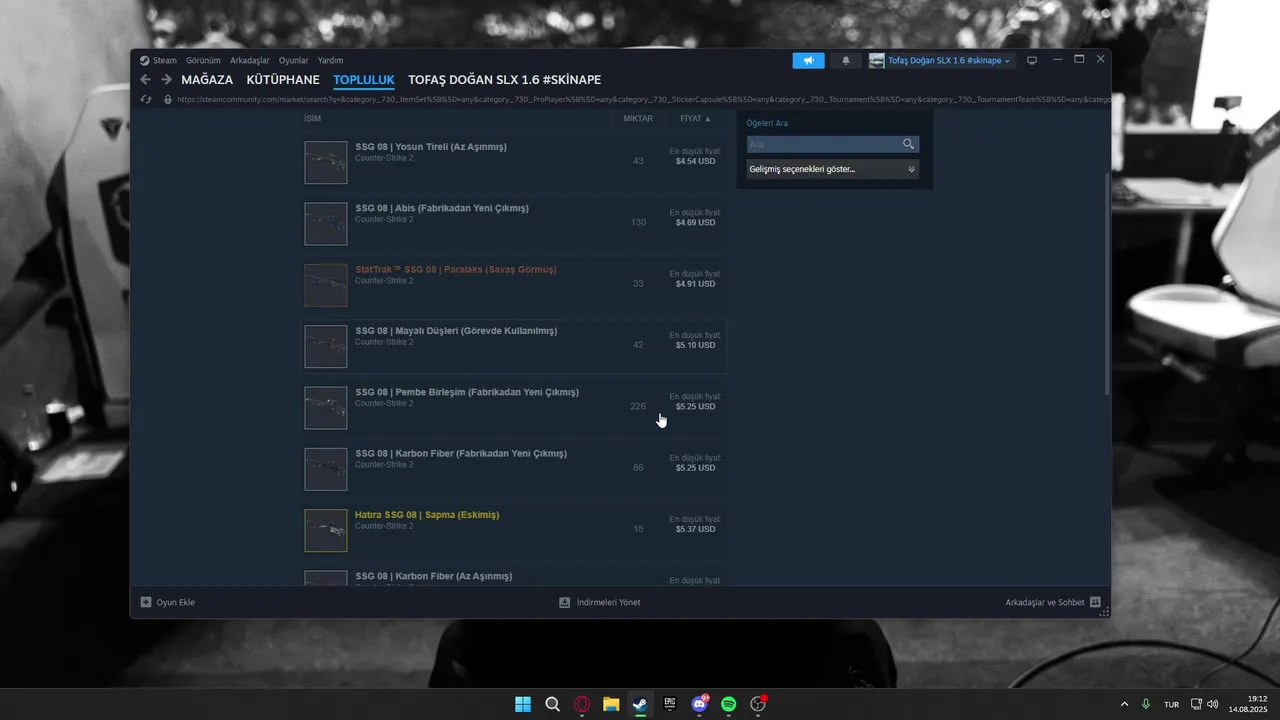Viewport: 1280px width, 720px height.
Task: Open the notifications bell
Action: tap(846, 60)
